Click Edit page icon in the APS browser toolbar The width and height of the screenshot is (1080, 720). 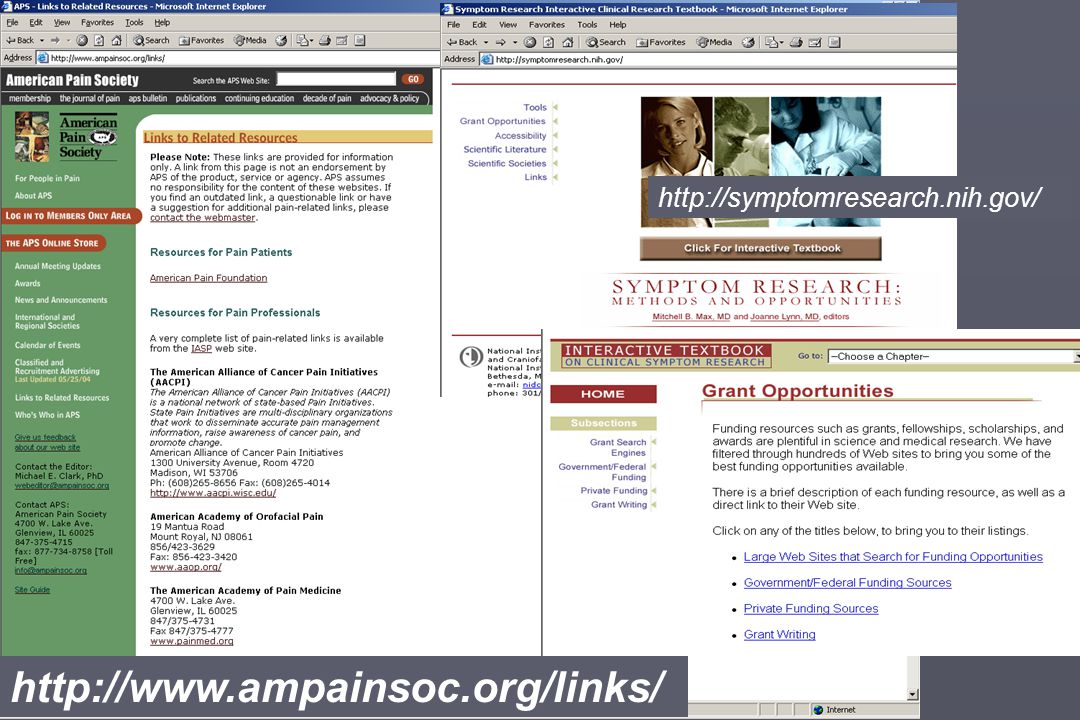coord(342,41)
